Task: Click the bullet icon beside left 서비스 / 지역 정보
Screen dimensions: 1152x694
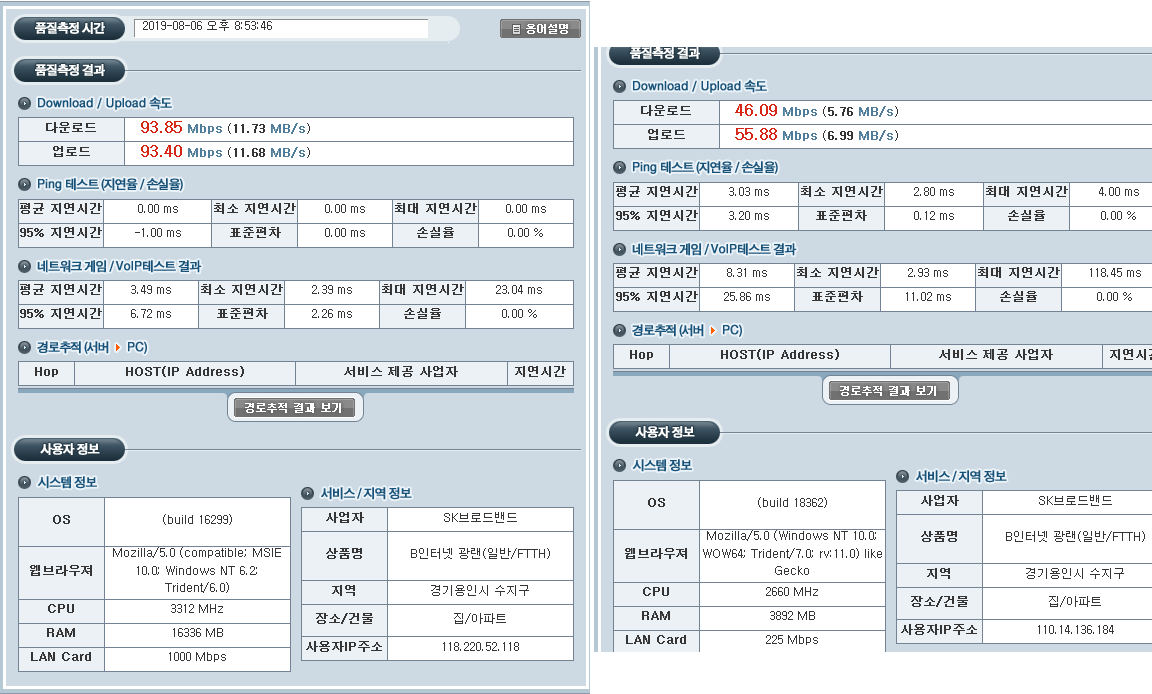Action: pos(308,493)
